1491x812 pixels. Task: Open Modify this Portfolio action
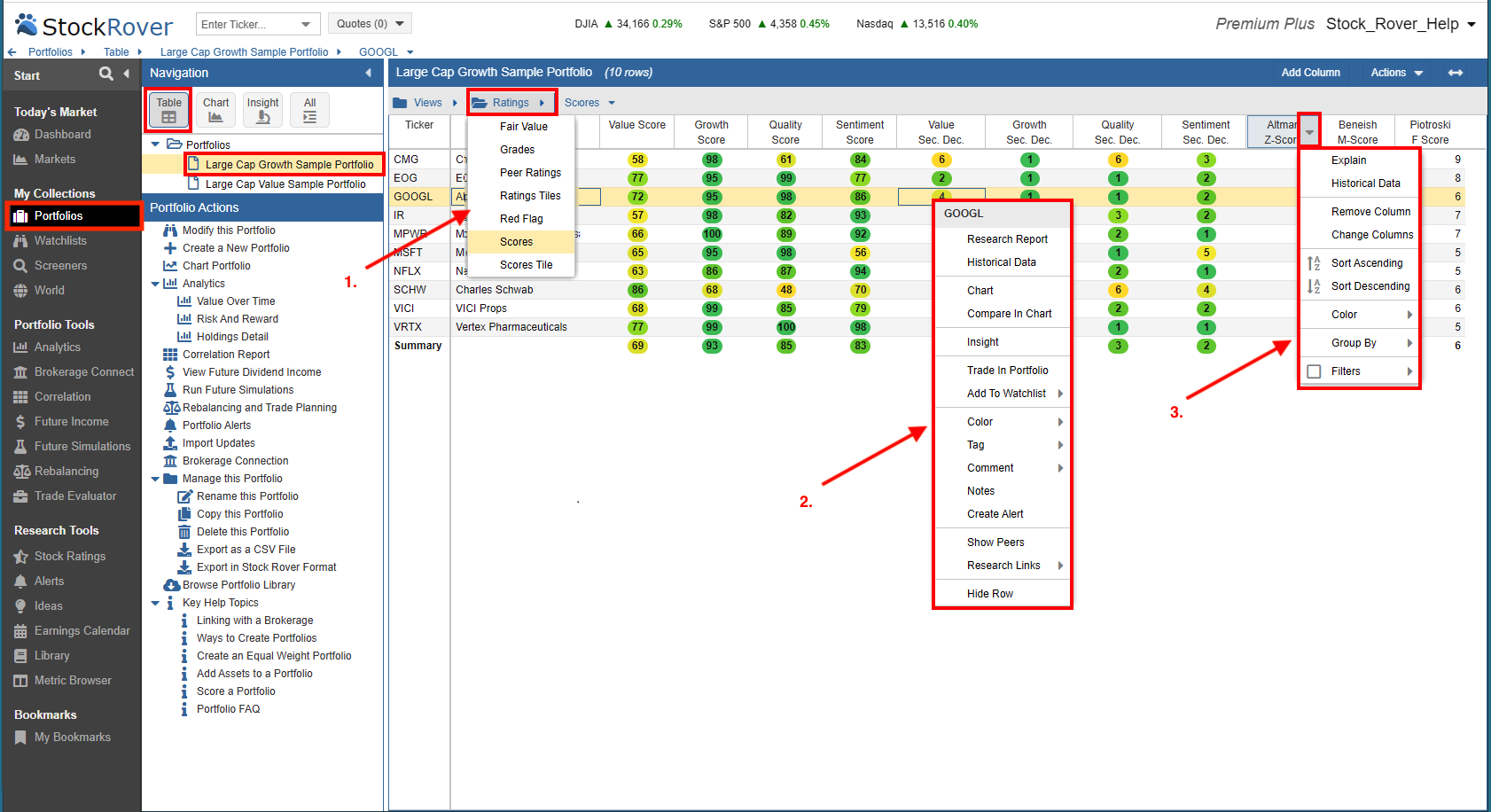pos(229,230)
